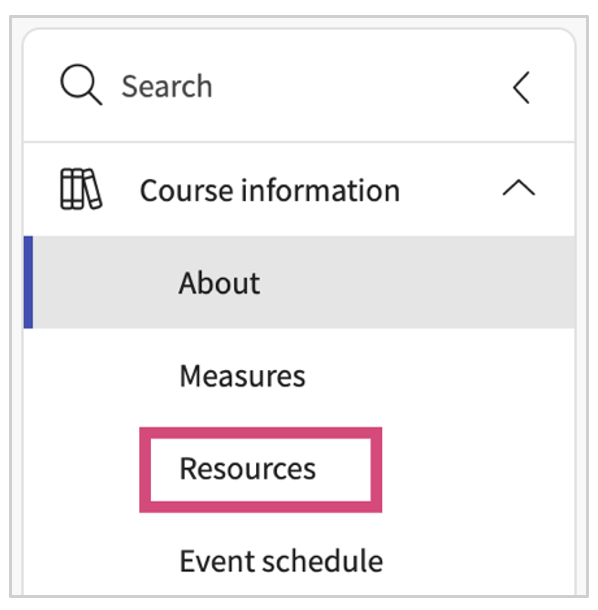The image size is (598, 610).
Task: Navigate to the Event schedule link
Action: coord(281,561)
